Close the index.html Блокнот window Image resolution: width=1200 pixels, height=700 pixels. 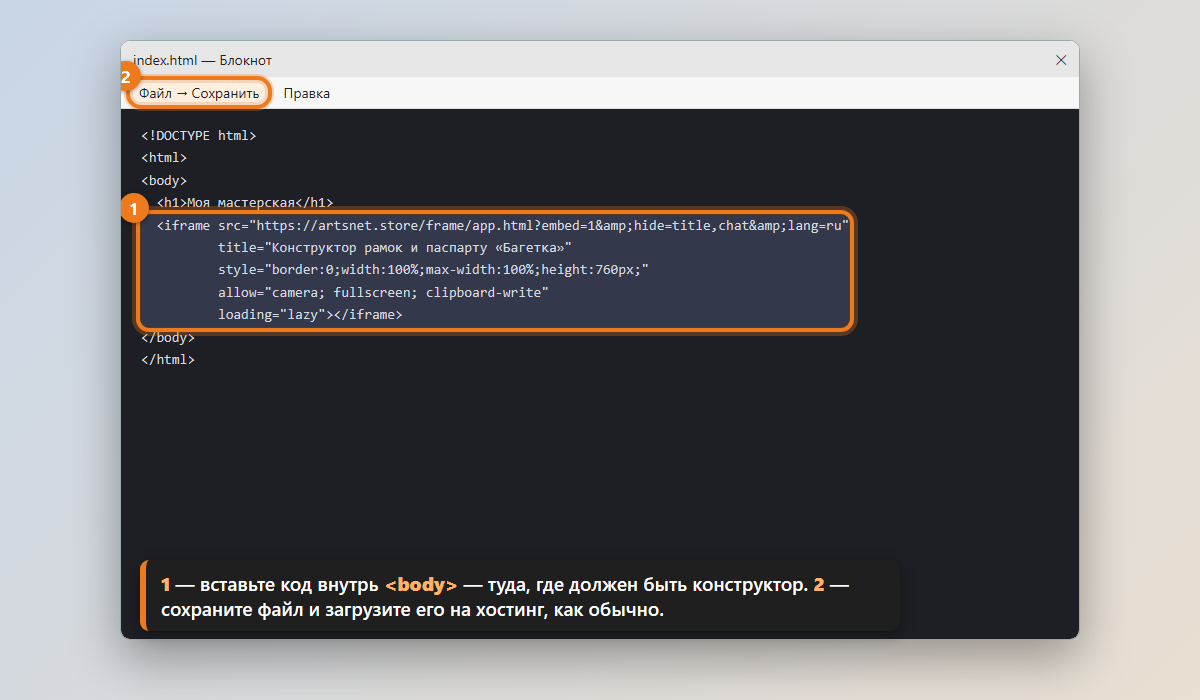1061,60
